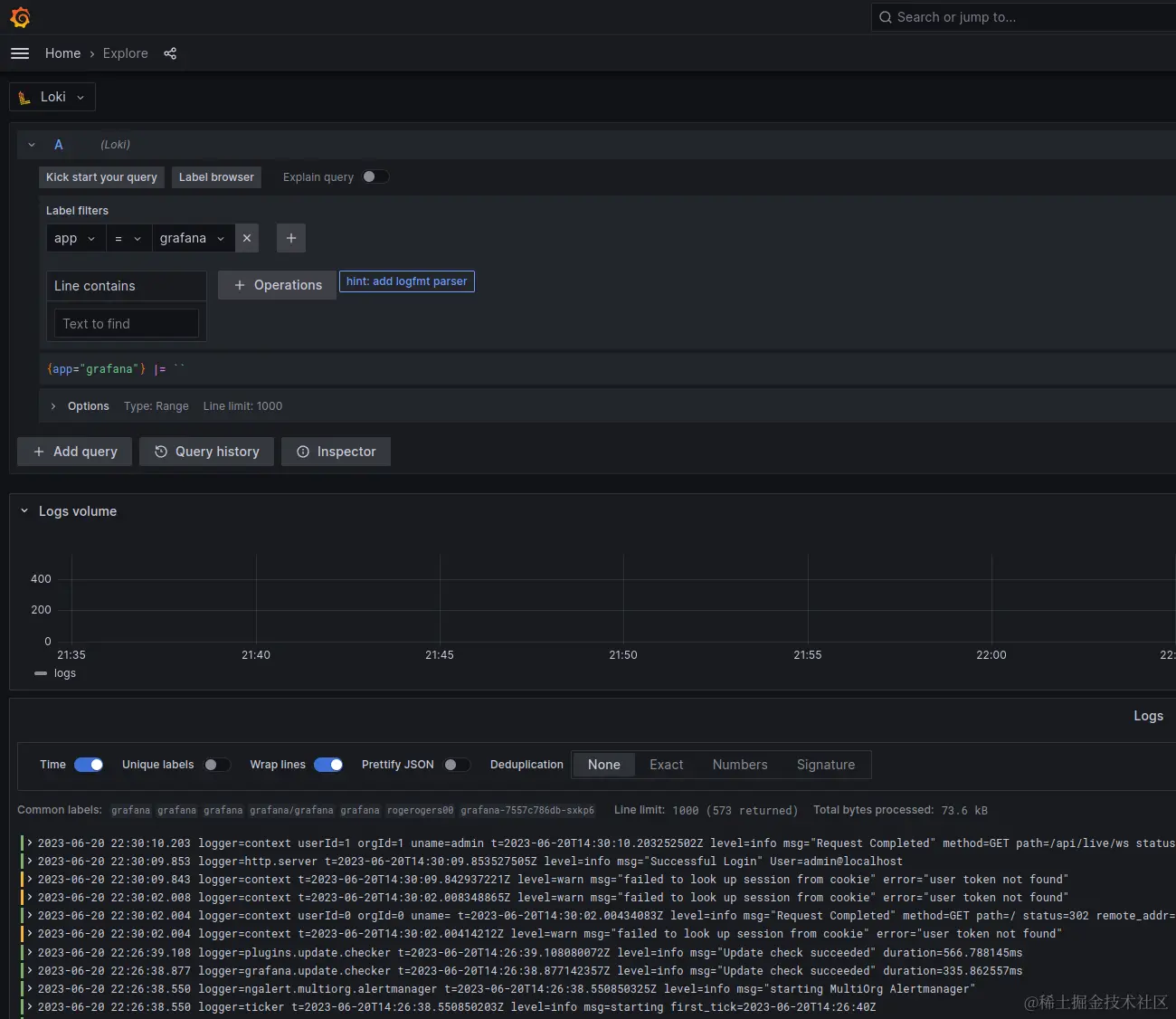Open the query Inspector

click(337, 452)
